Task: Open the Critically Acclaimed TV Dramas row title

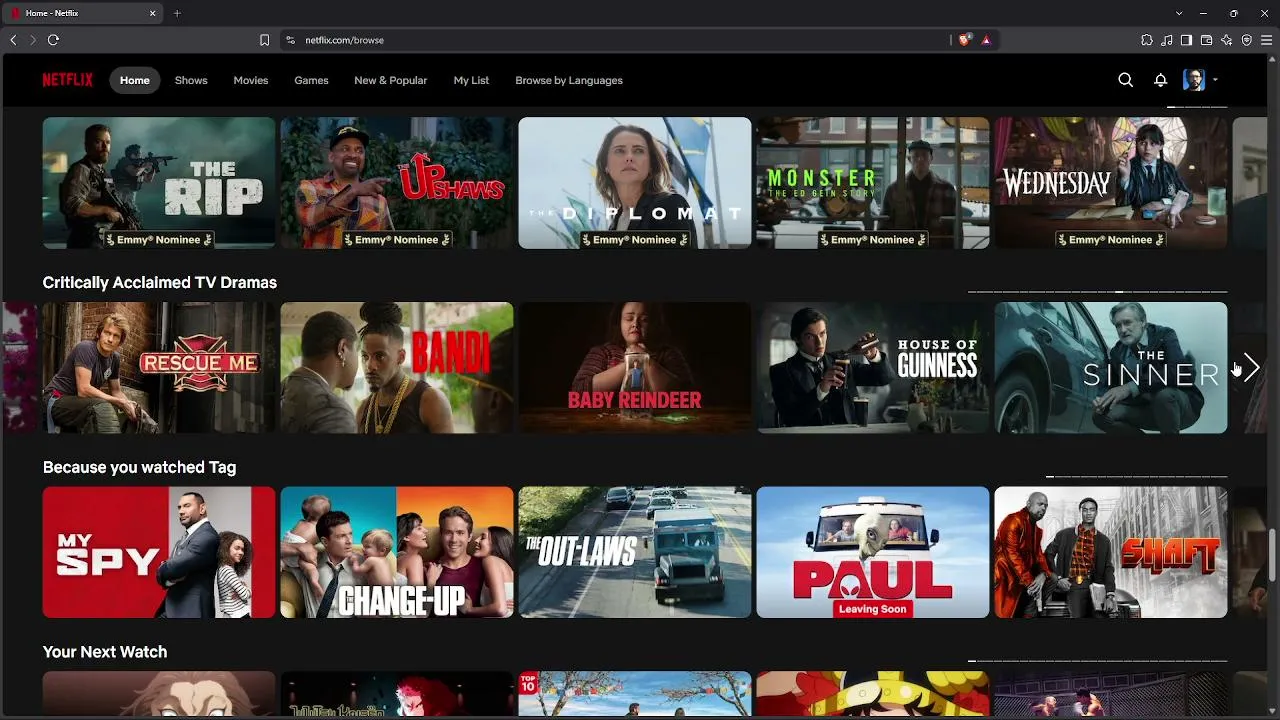Action: 160,283
